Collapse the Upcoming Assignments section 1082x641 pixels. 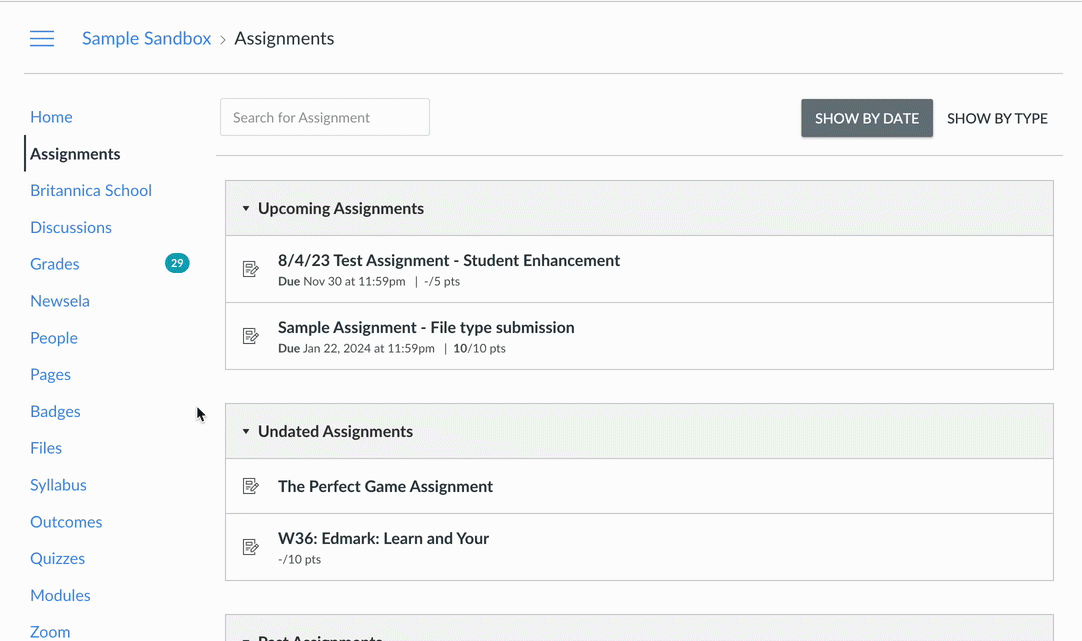point(246,208)
